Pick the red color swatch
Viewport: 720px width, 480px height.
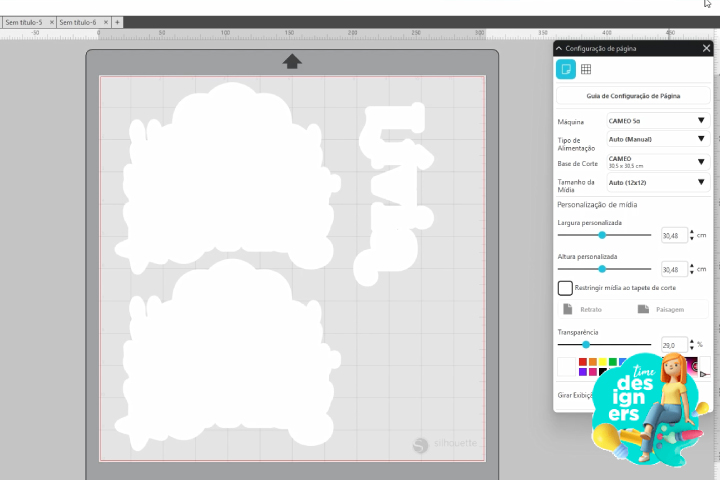582,362
